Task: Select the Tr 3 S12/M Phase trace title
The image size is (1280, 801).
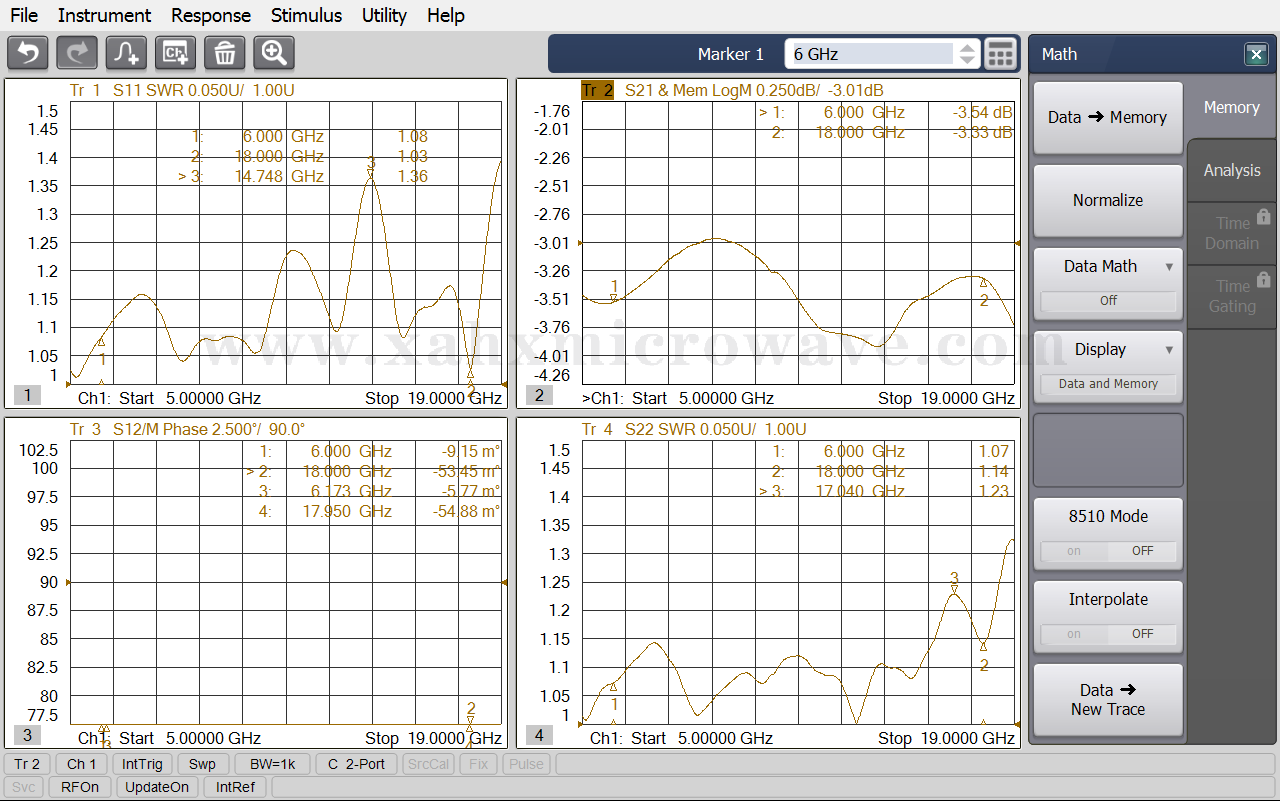Action: point(187,429)
